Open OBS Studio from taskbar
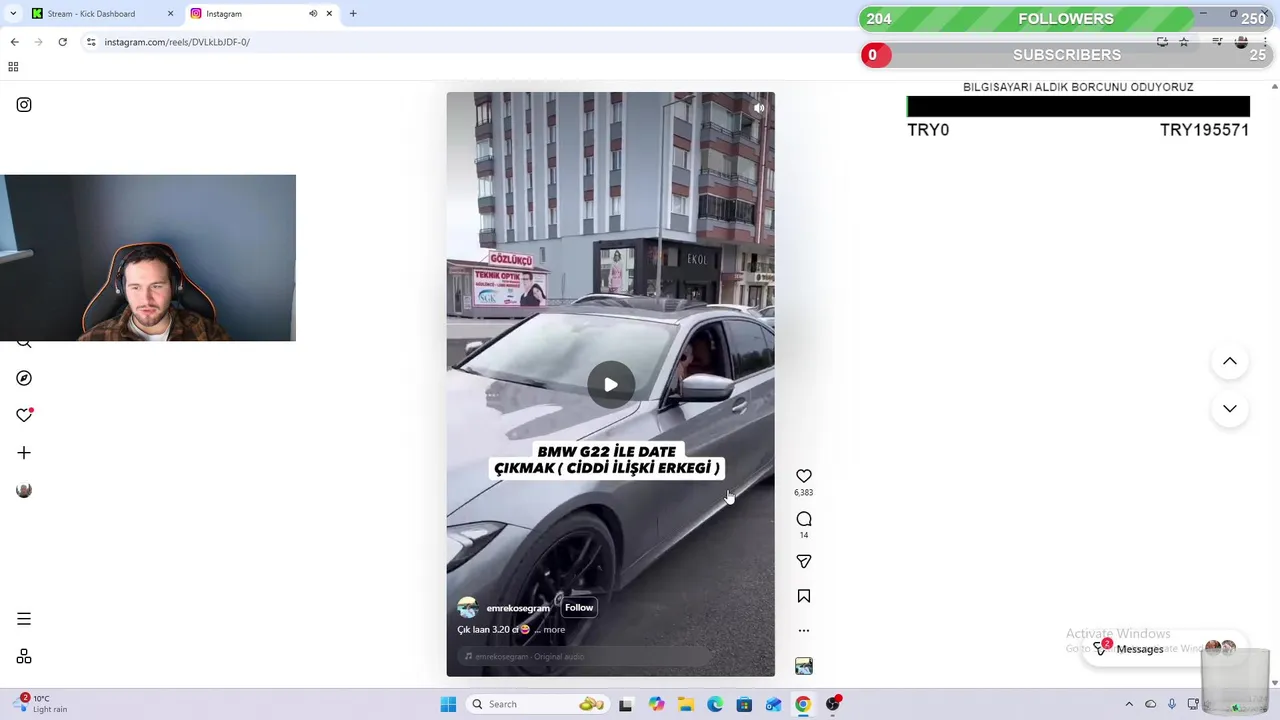 [833, 704]
